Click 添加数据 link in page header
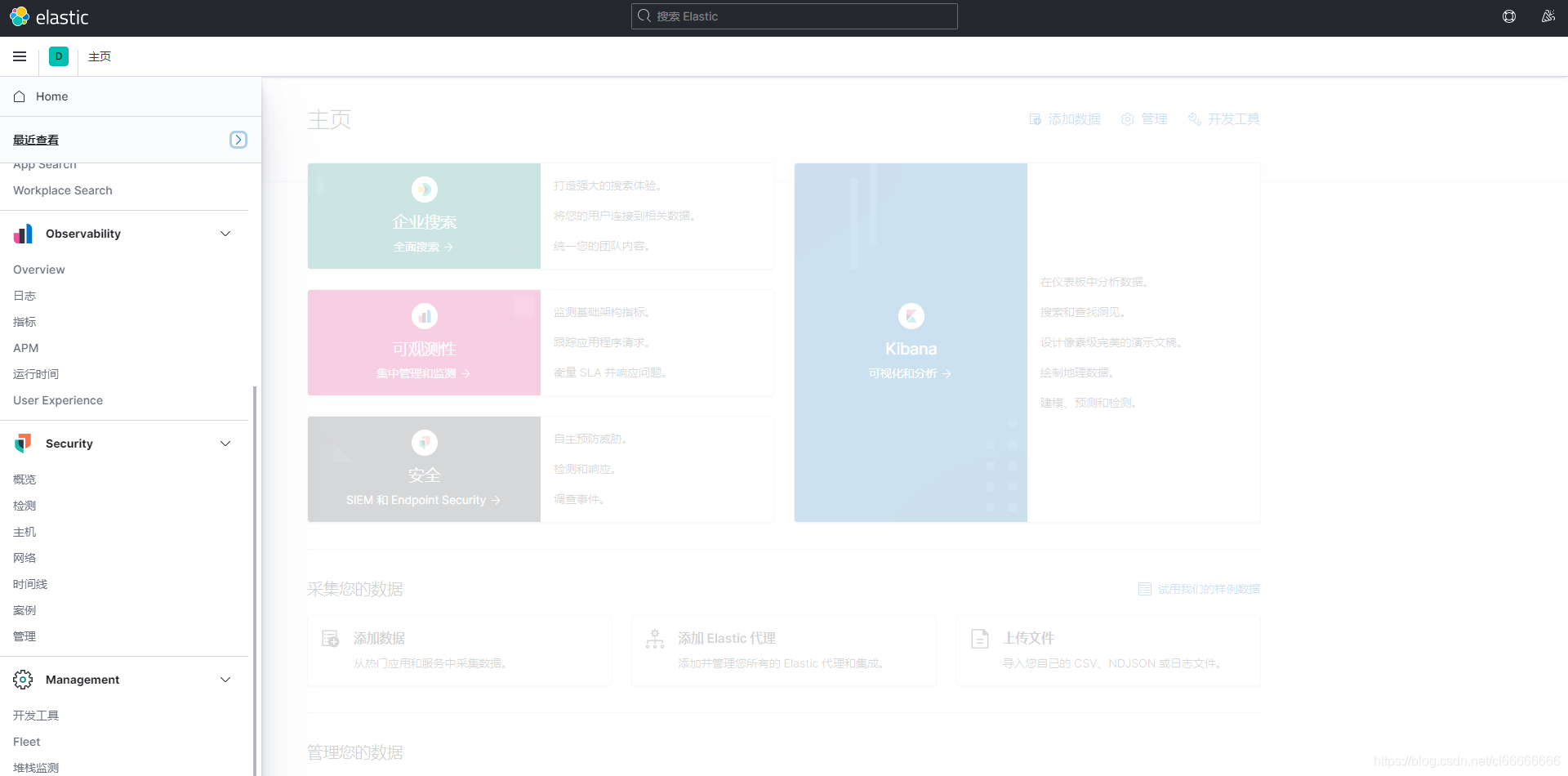The image size is (1568, 776). pos(1065,119)
